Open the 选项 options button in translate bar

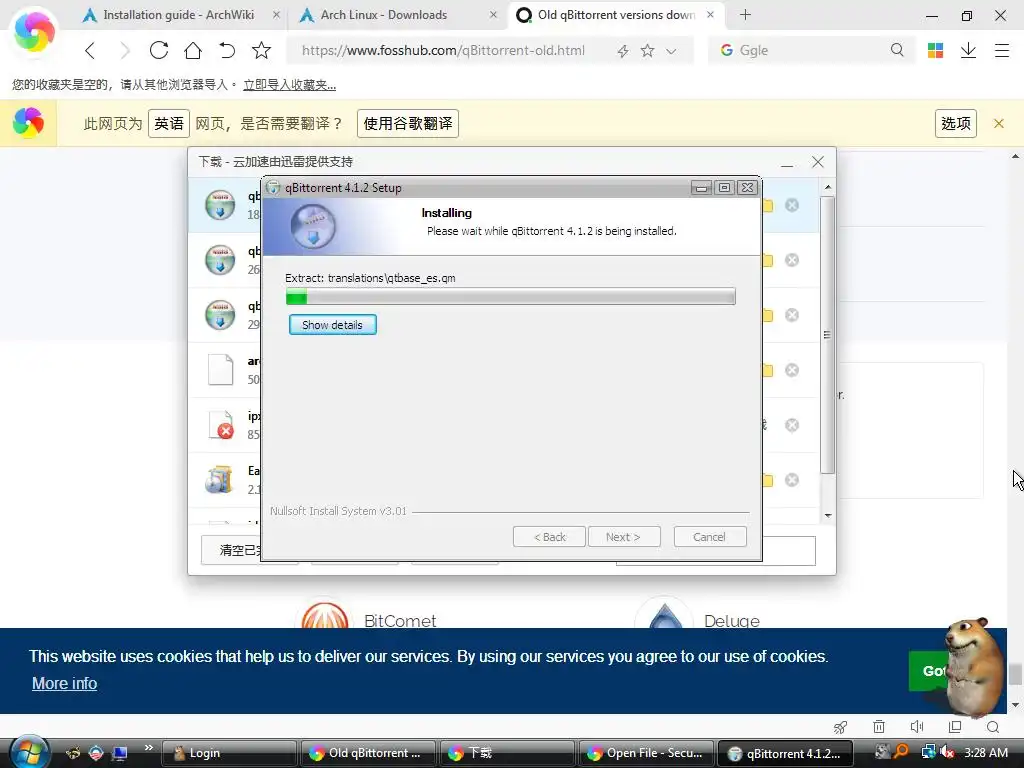click(955, 123)
